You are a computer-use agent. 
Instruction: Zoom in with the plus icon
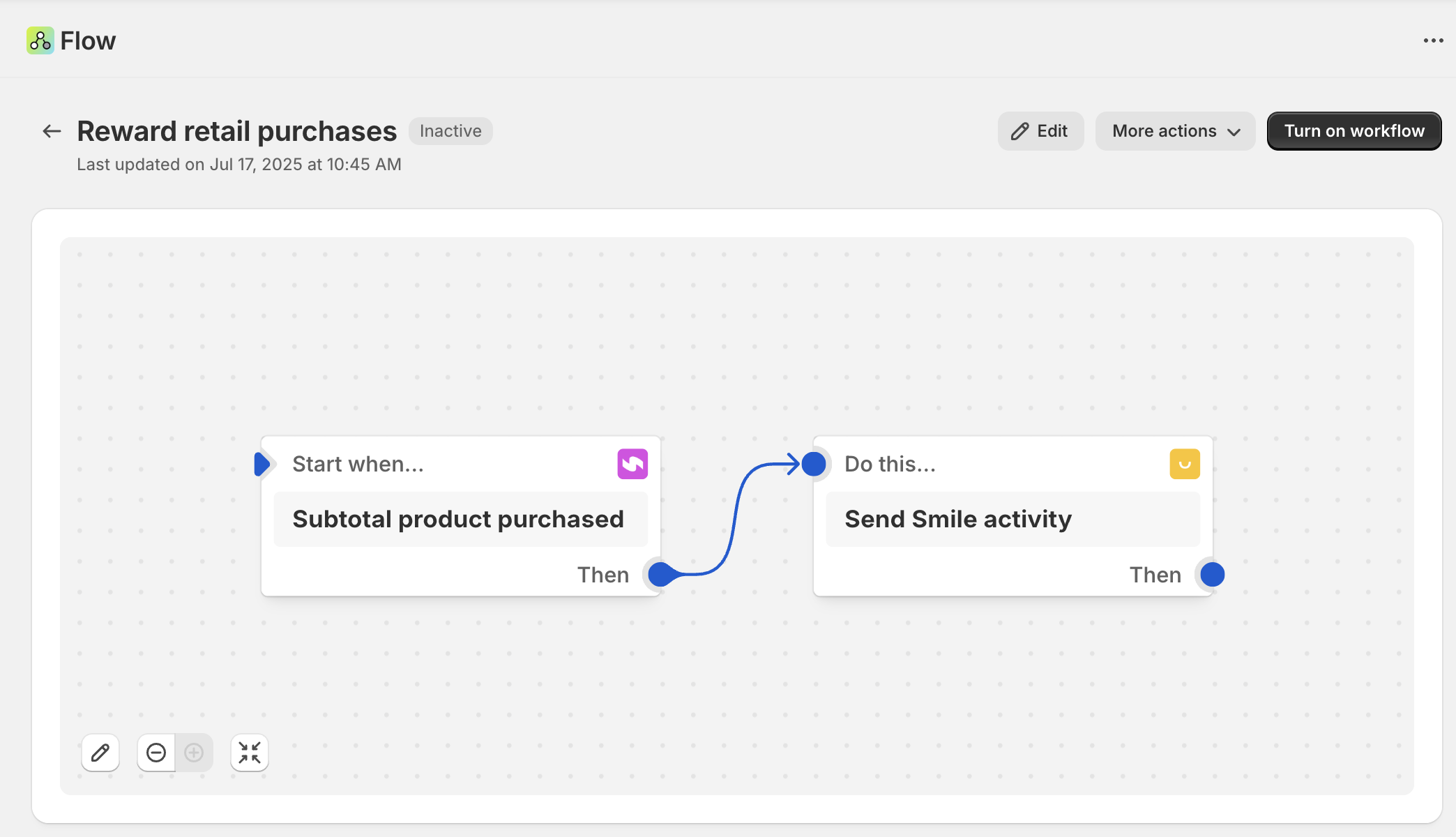[194, 753]
